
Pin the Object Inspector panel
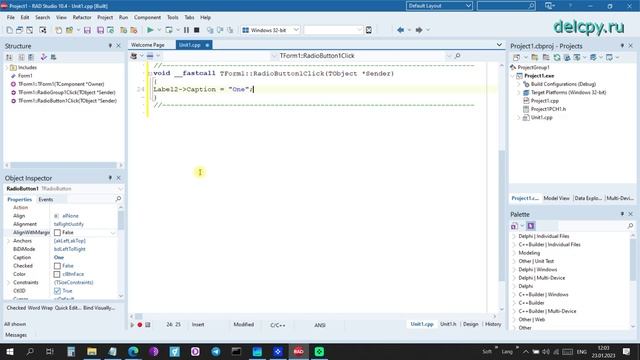click(x=110, y=178)
